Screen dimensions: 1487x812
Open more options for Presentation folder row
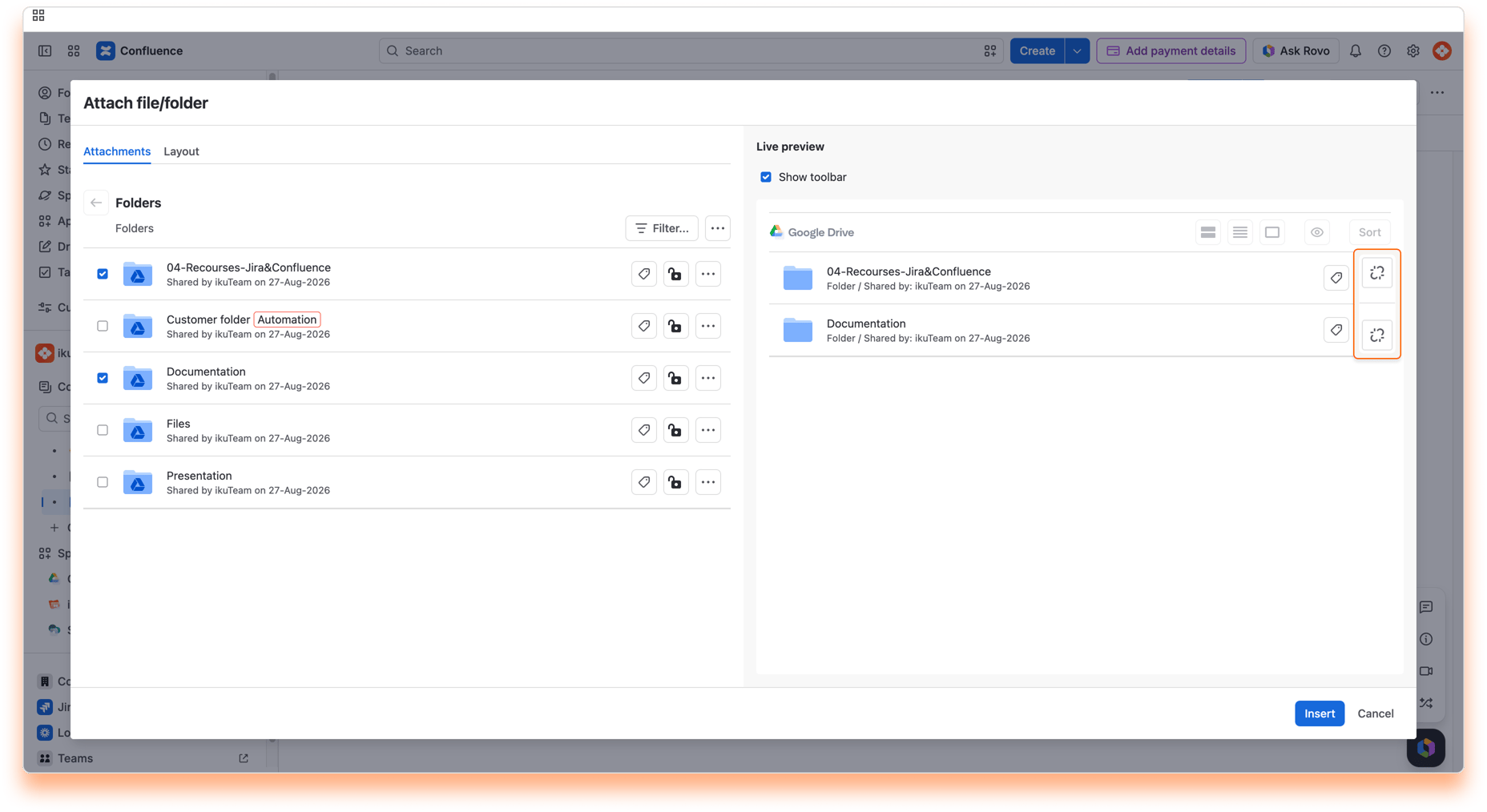(708, 482)
